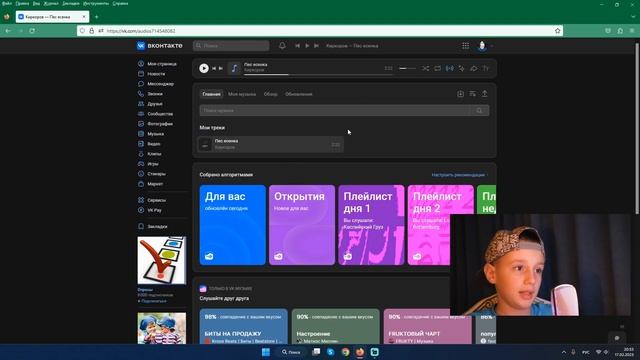Toggle shuffle mode in the player
Viewport: 640px width, 360px height.
tap(425, 68)
